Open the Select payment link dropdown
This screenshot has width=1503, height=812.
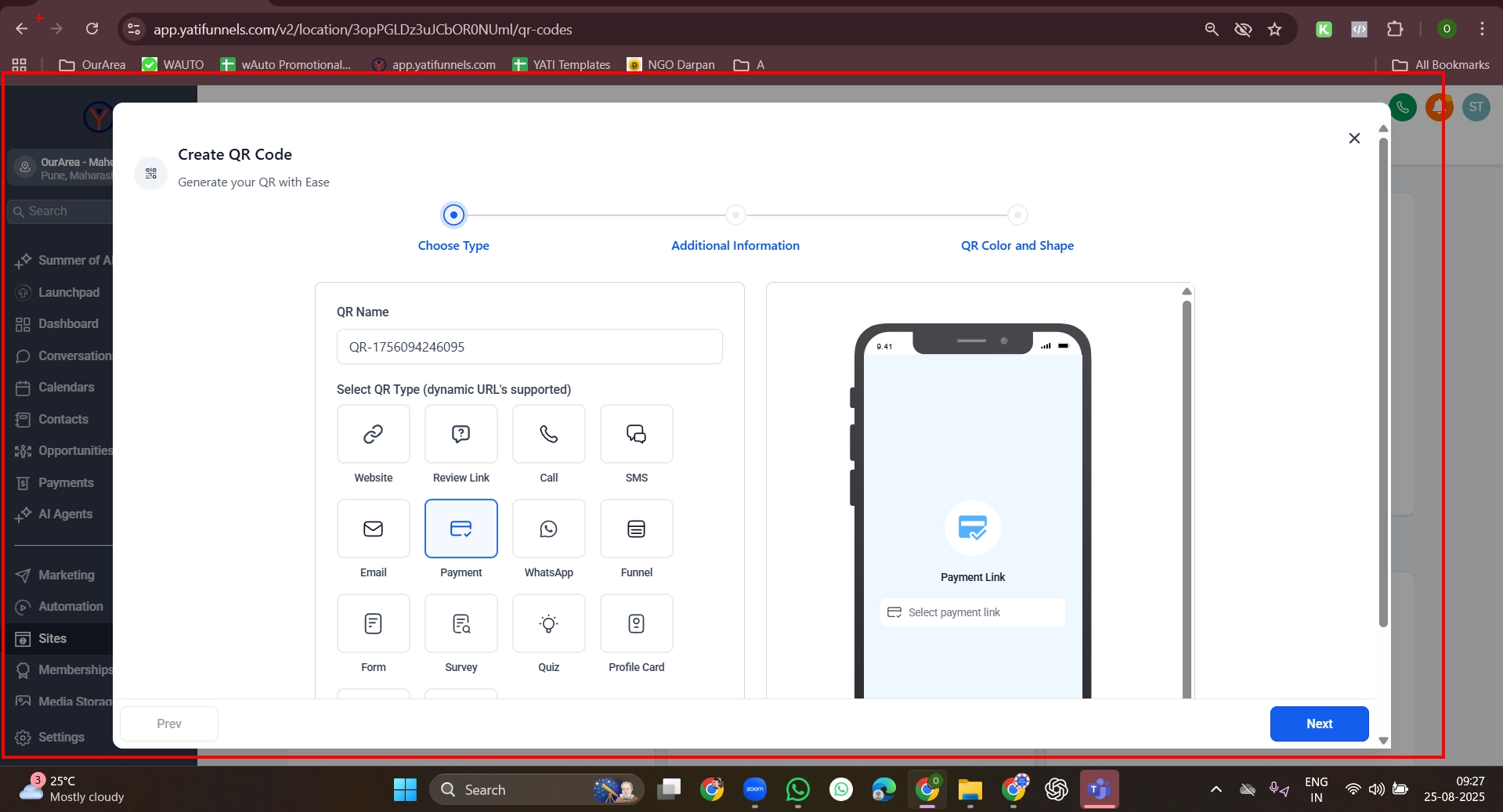pyautogui.click(x=972, y=612)
